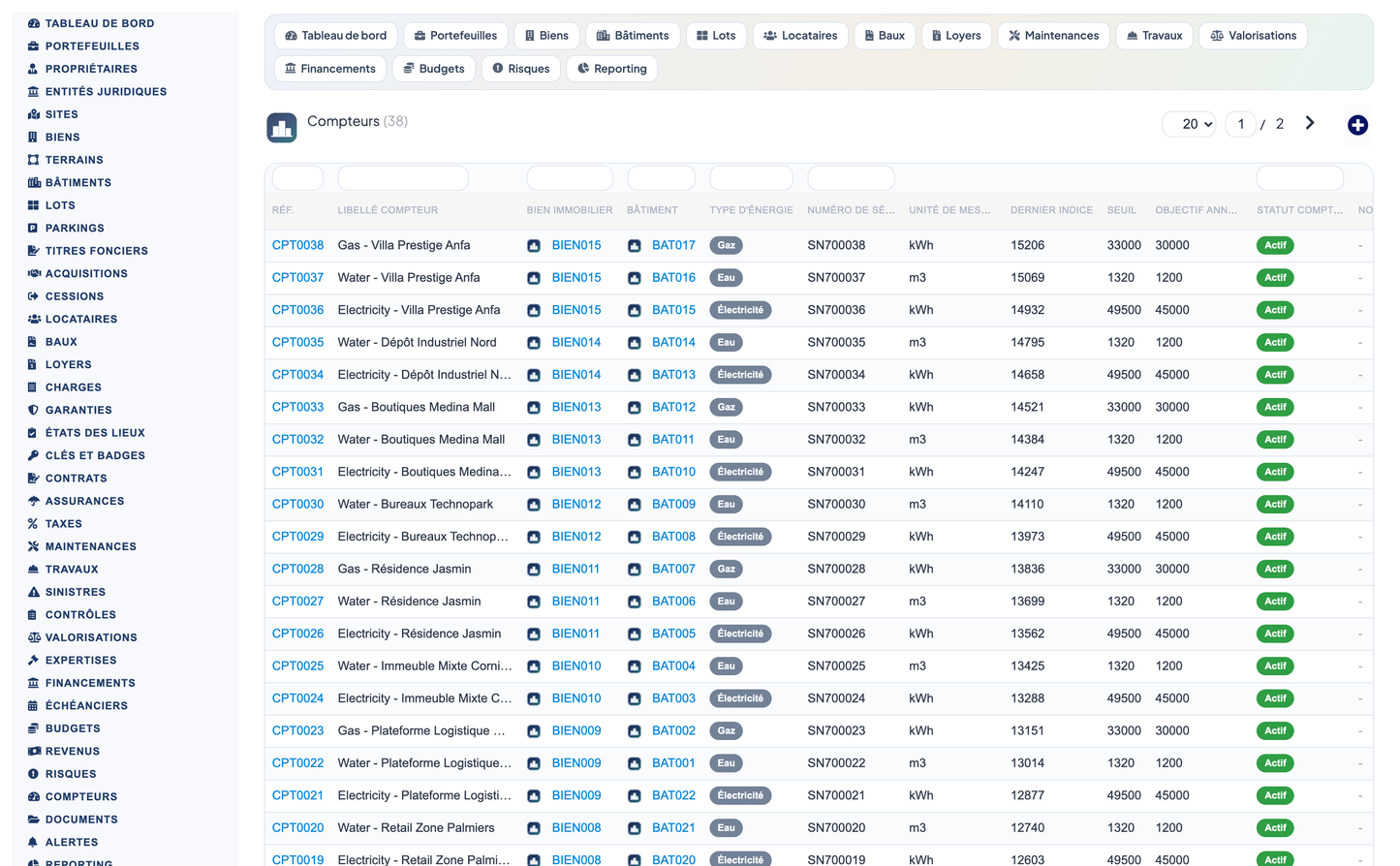Image resolution: width=1400 pixels, height=866 pixels.
Task: Open bâtiment link BAT010
Action: pyautogui.click(x=673, y=472)
